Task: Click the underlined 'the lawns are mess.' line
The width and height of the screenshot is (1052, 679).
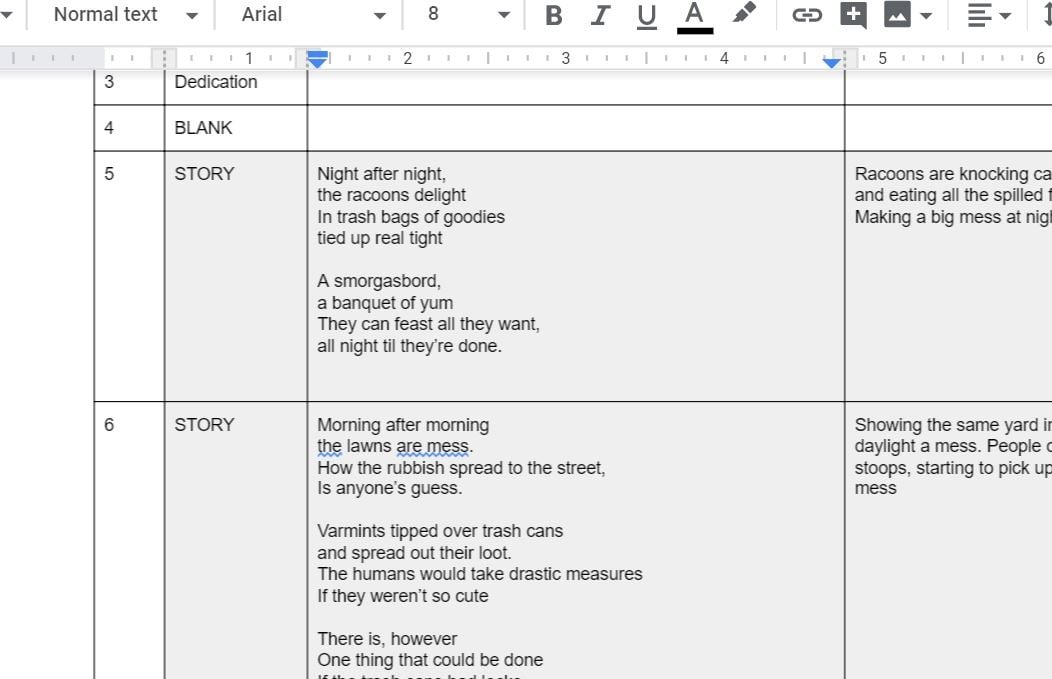Action: [395, 446]
